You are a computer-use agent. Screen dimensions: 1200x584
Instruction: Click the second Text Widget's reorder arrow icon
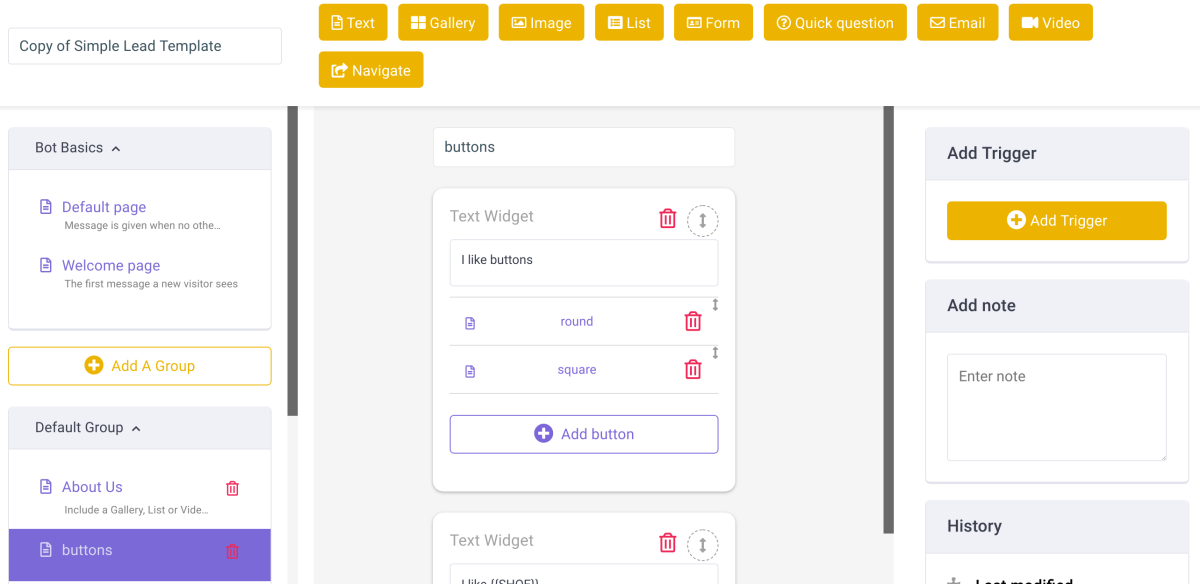coord(703,545)
